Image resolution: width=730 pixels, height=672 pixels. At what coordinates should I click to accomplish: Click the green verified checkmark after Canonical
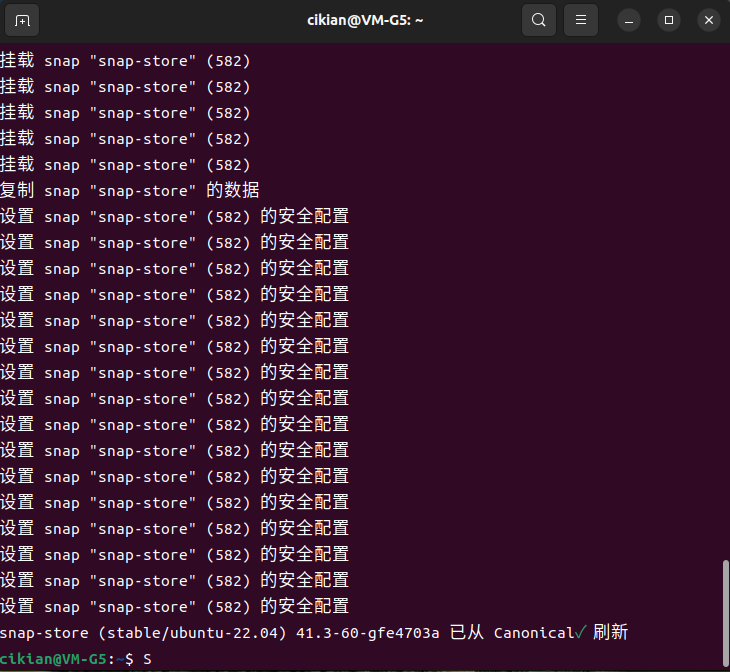tap(580, 632)
